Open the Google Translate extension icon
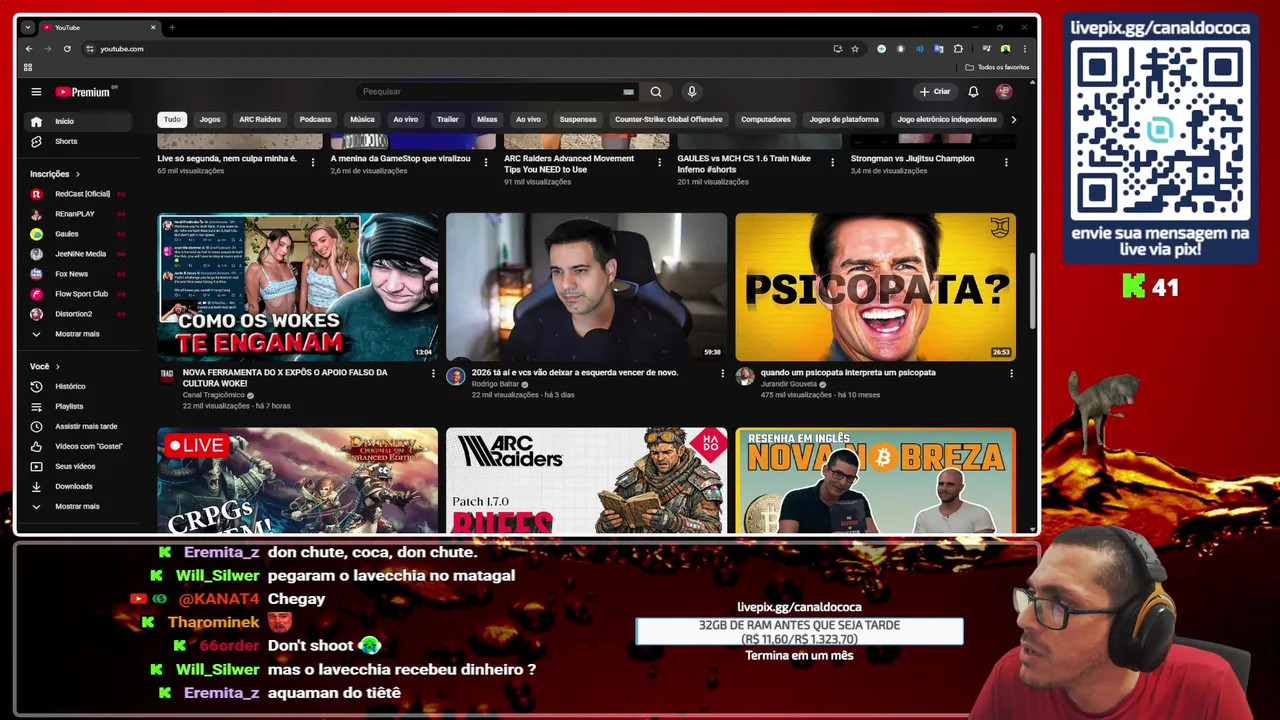The image size is (1280, 720). (x=939, y=49)
